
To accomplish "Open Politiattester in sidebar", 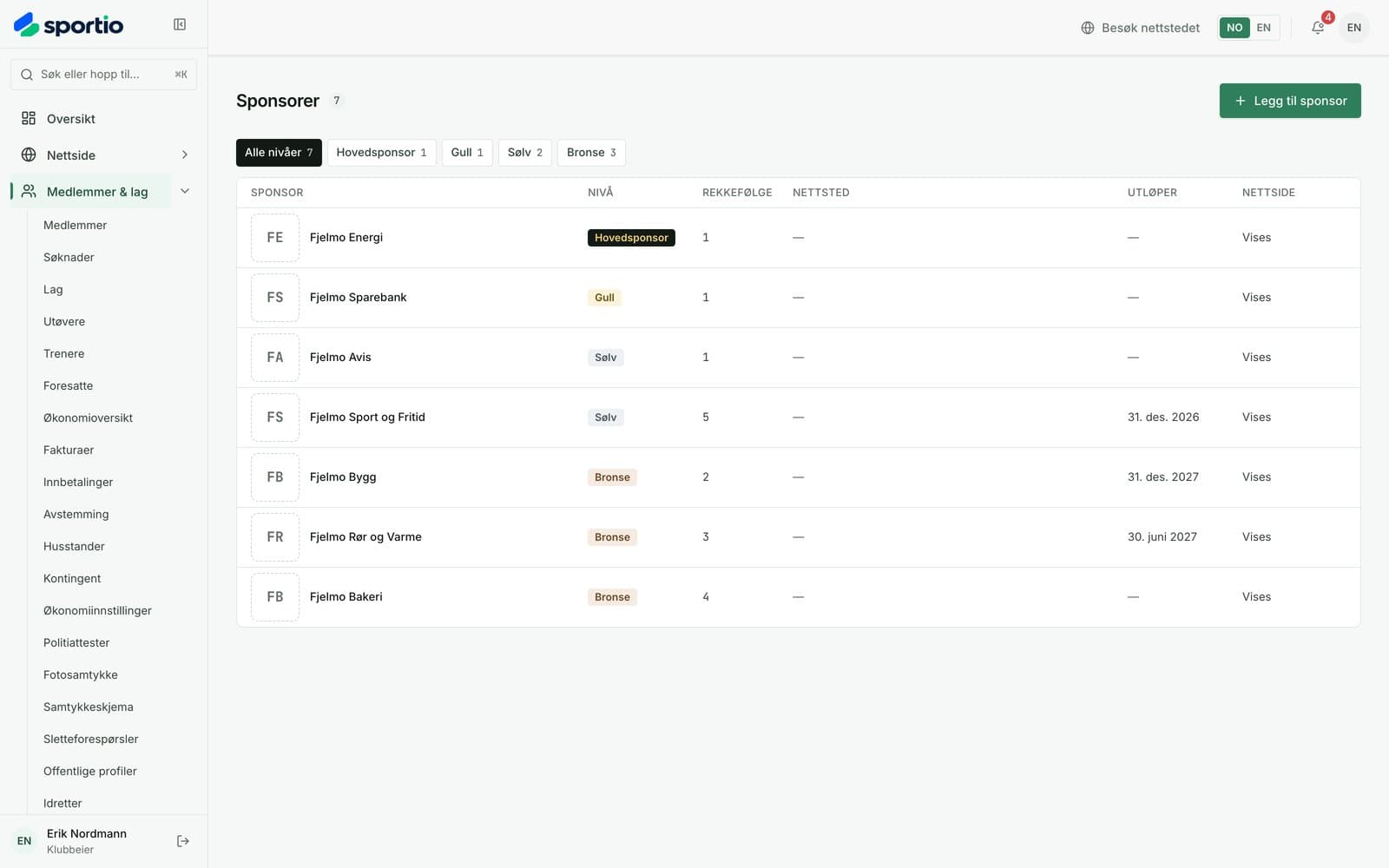I will pos(76,643).
